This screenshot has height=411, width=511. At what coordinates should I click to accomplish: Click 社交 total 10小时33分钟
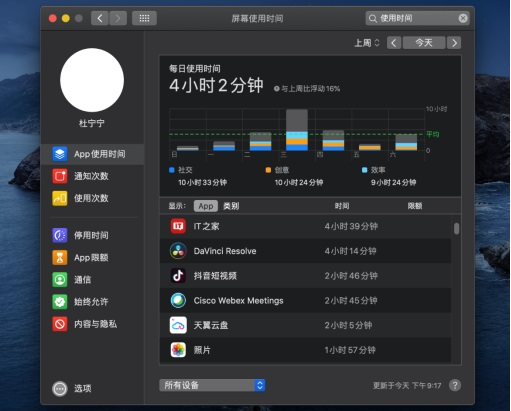tap(202, 183)
